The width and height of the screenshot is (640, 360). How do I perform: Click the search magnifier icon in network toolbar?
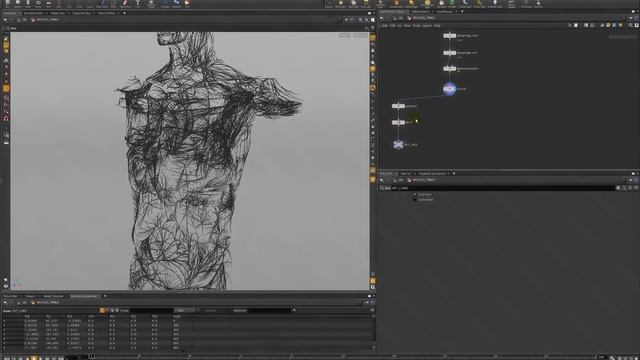(x=631, y=25)
